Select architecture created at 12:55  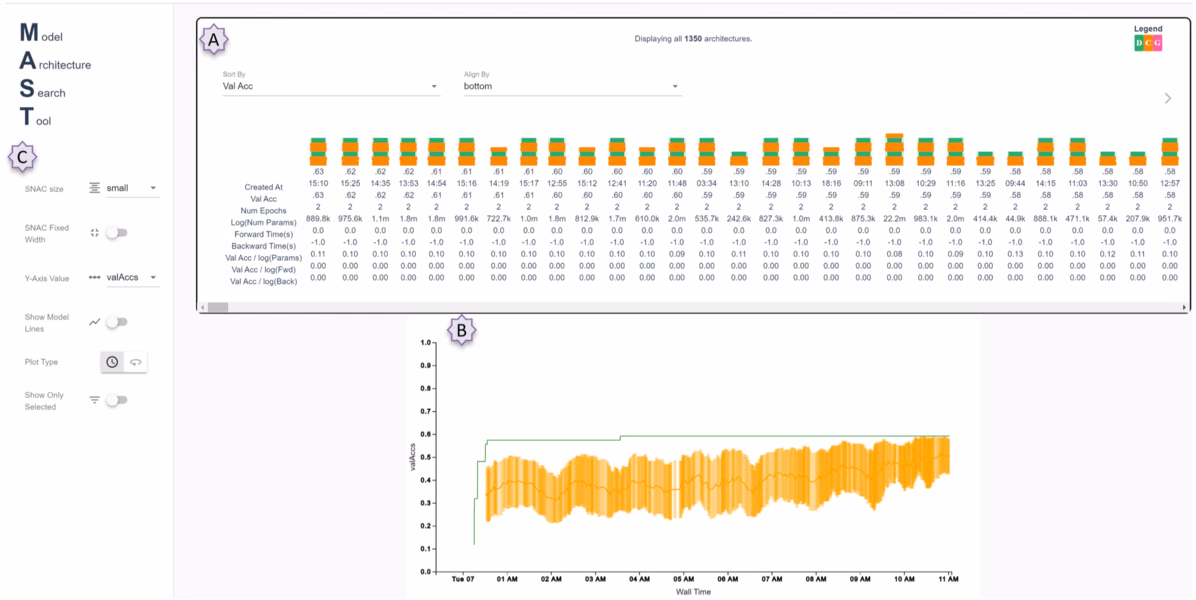pos(558,151)
